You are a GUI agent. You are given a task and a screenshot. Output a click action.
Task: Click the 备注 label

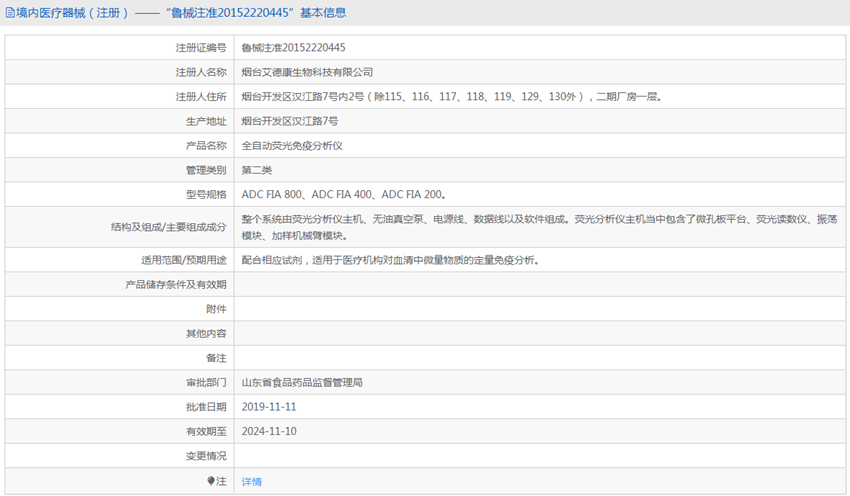pos(216,358)
